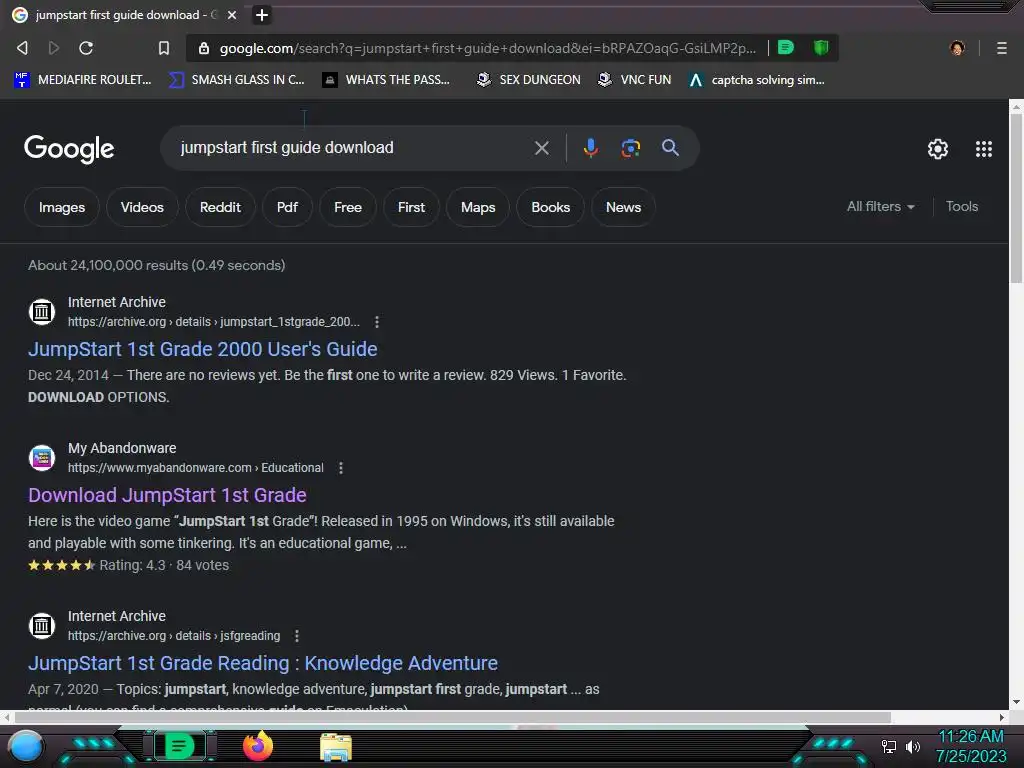Clear the search box with the X icon

(541, 148)
